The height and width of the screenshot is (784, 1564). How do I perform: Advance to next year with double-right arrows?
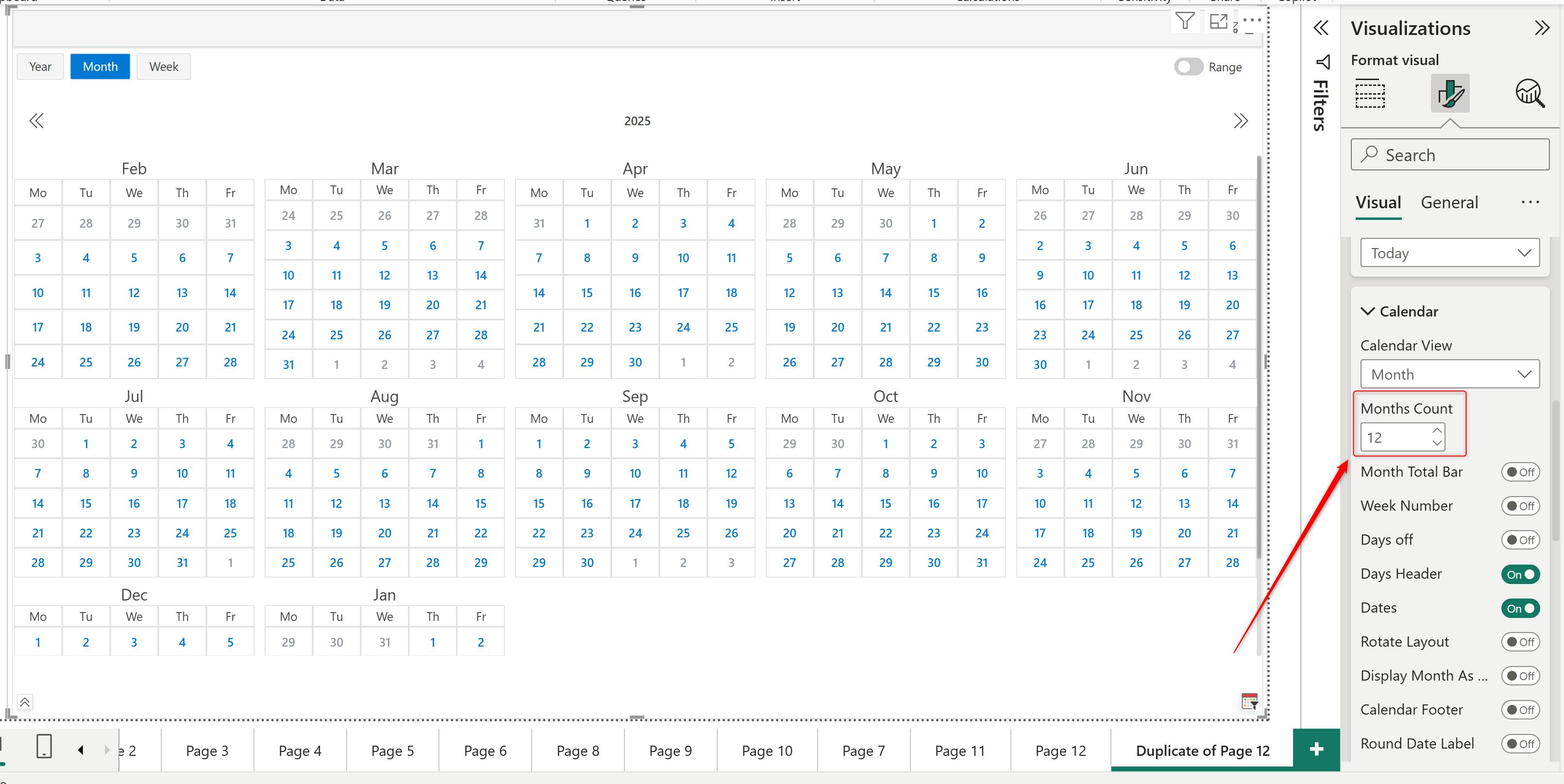click(1241, 121)
